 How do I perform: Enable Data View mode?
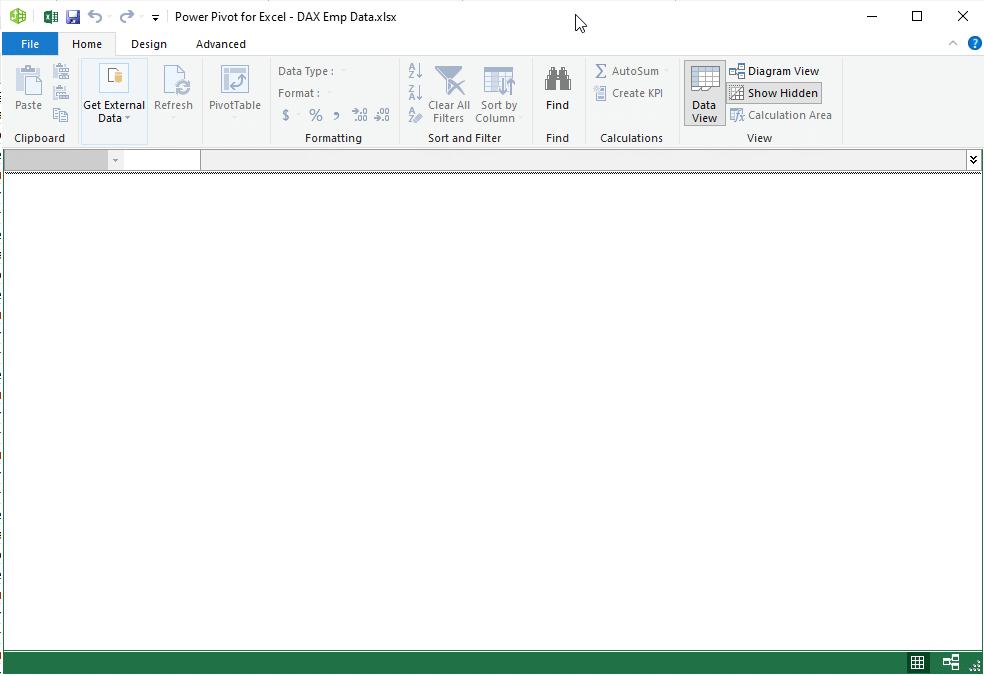pos(704,92)
